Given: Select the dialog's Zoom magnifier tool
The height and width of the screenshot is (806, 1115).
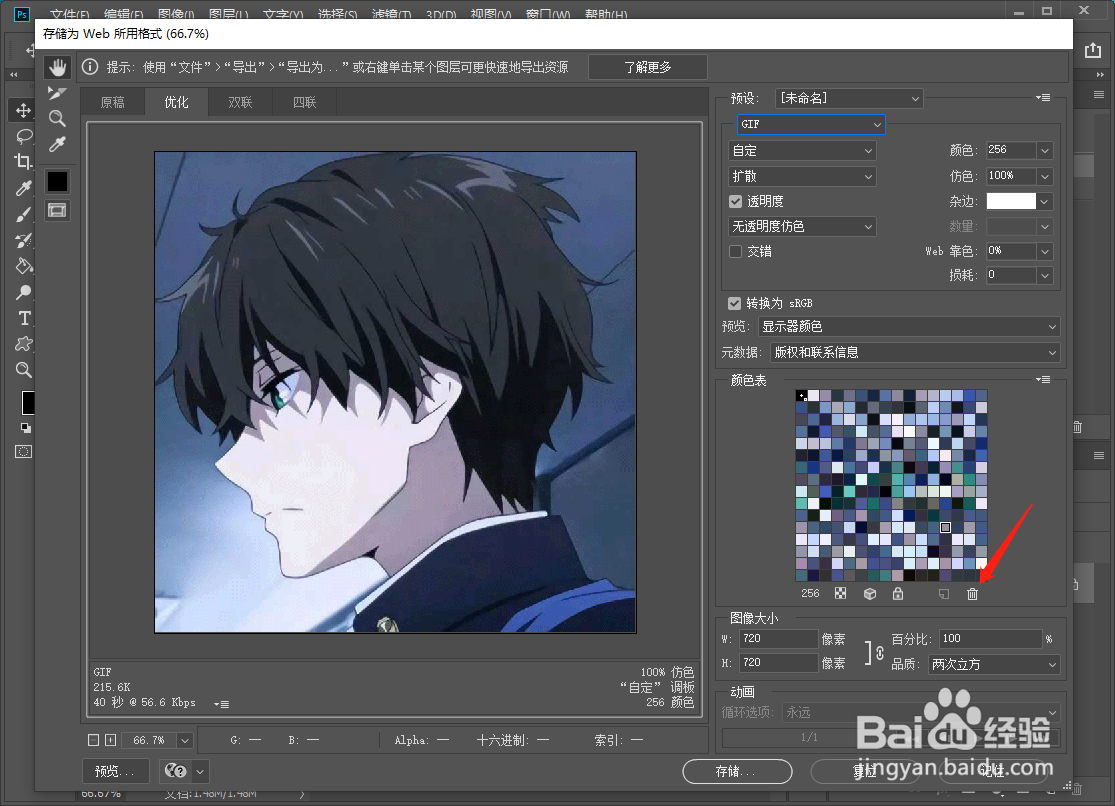Looking at the screenshot, I should click(57, 118).
